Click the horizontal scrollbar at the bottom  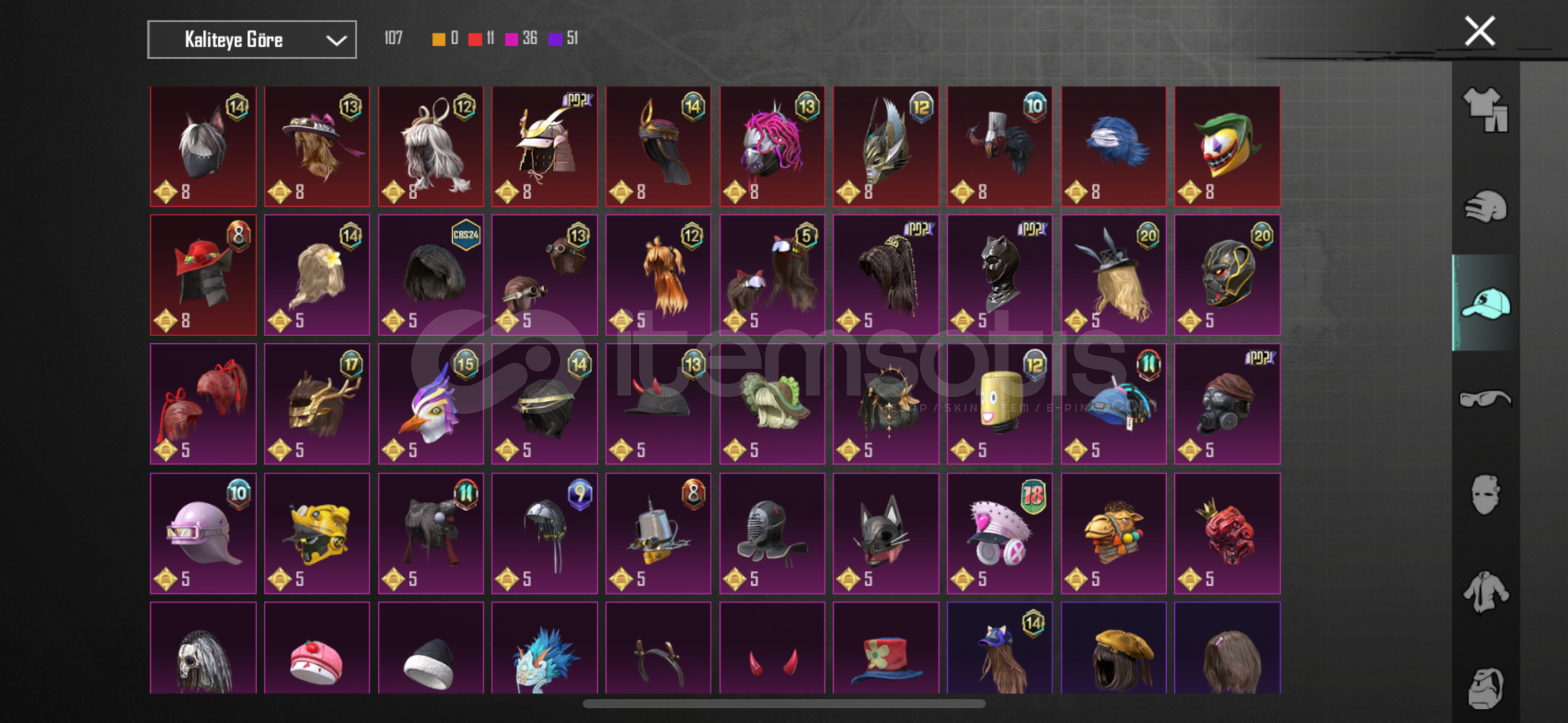click(x=784, y=704)
